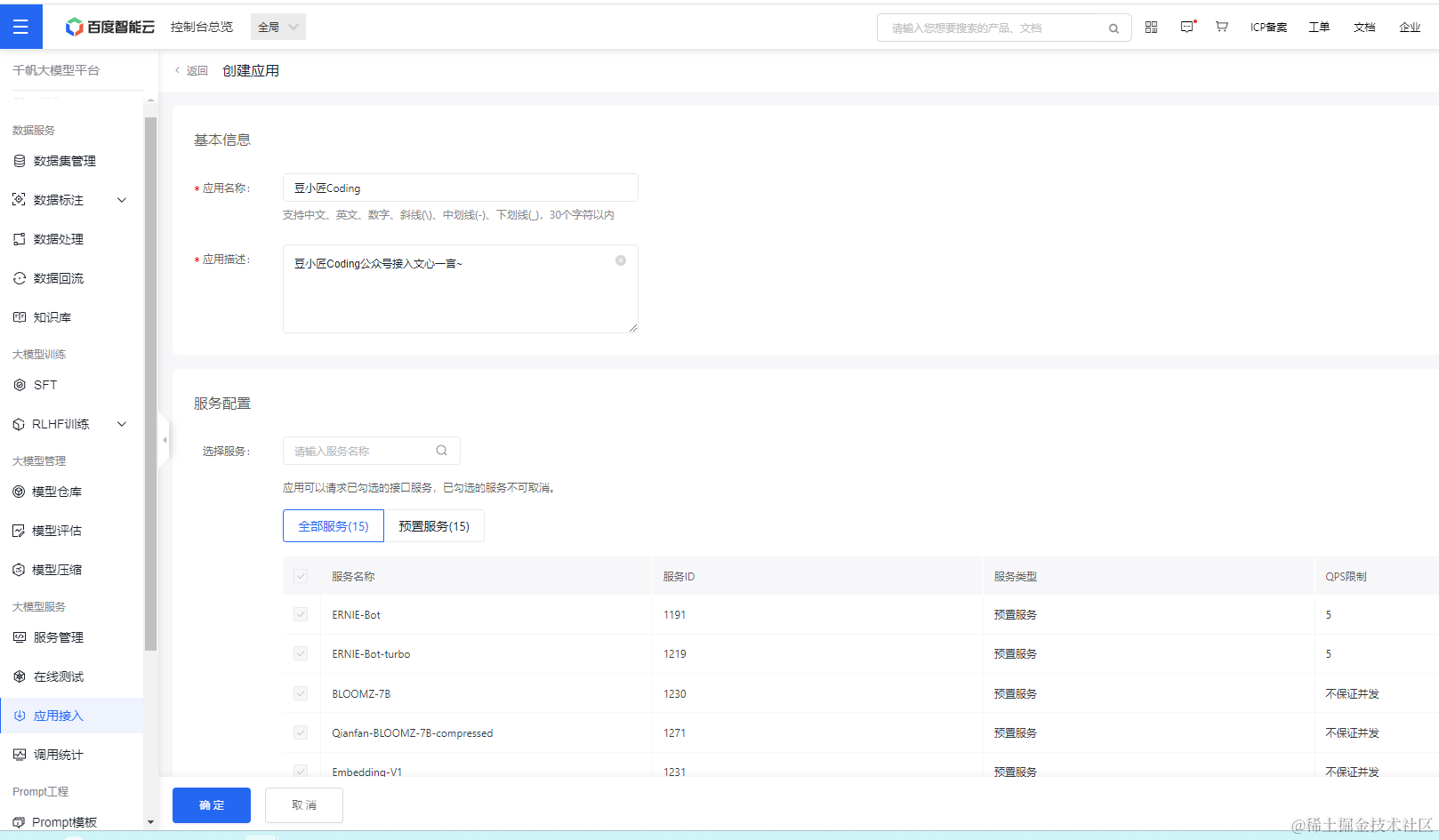Click the Prompt模板 sidebar icon
Viewport: 1439px width, 840px height.
coord(19,822)
